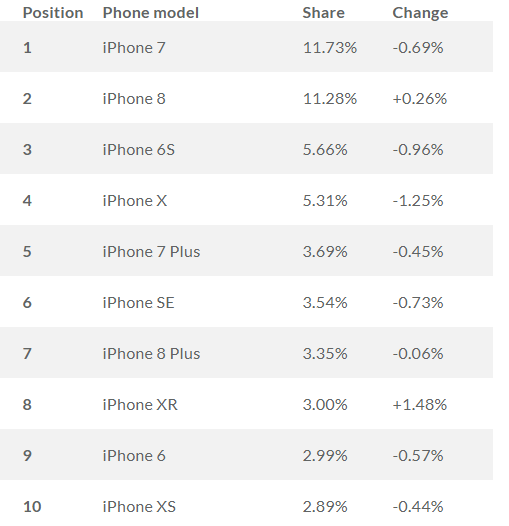
Task: Click the Position column header
Action: 53,13
